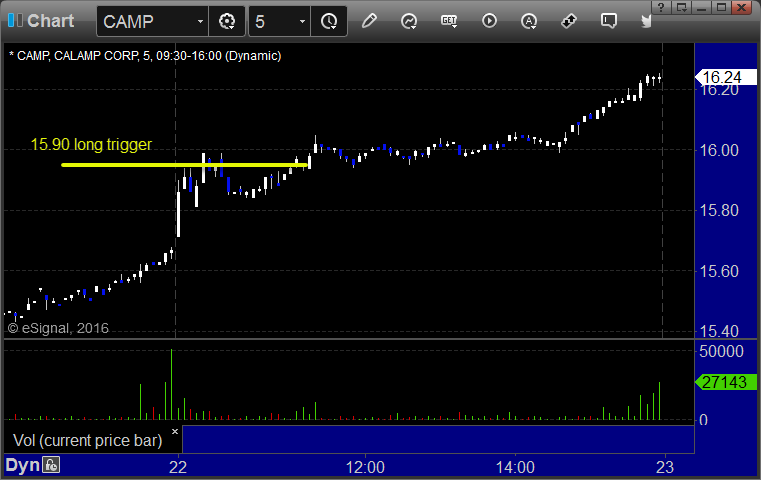Close the Vol study label with x
The height and width of the screenshot is (480, 761).
coord(175,431)
